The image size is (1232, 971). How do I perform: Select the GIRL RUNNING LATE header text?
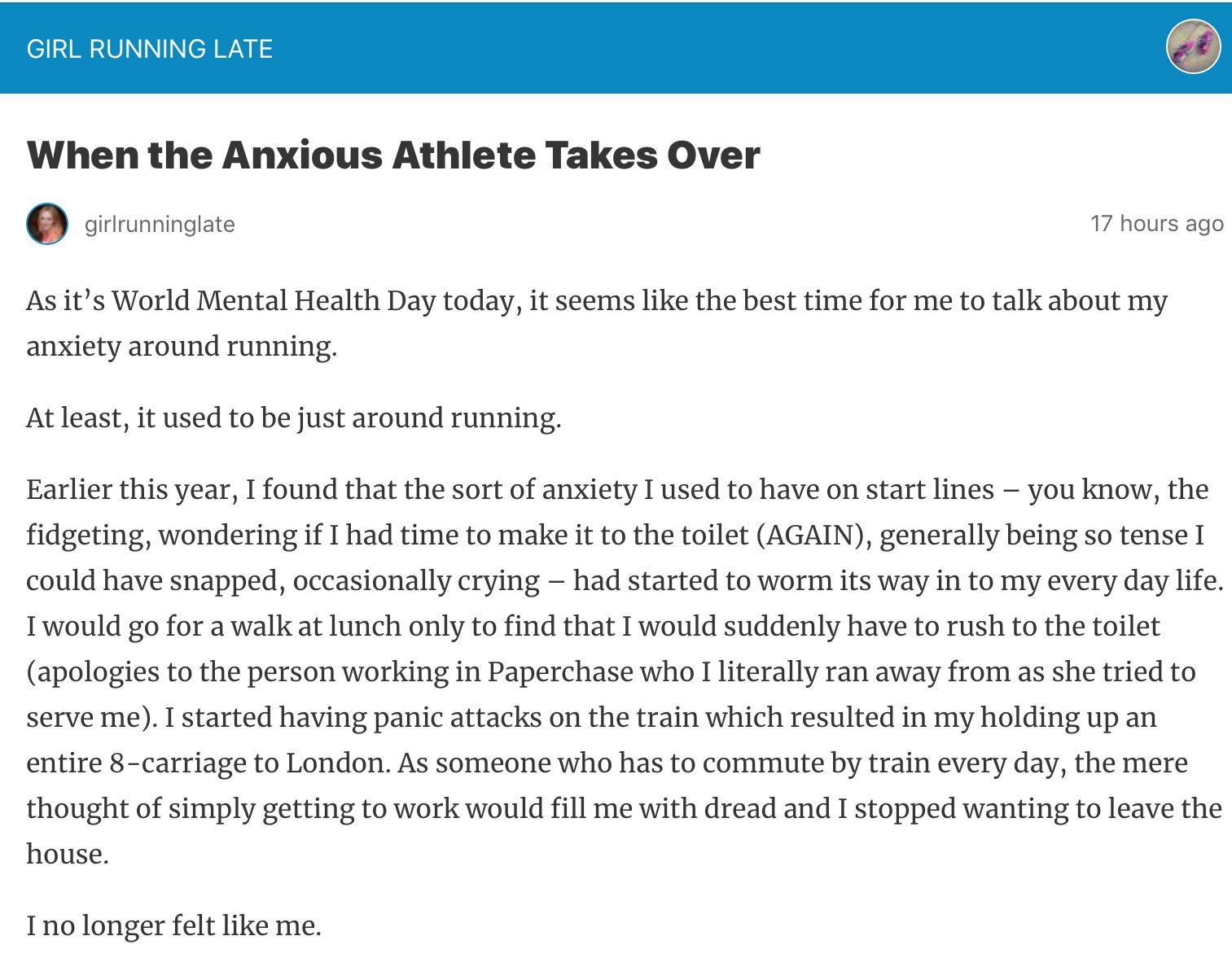click(x=149, y=49)
